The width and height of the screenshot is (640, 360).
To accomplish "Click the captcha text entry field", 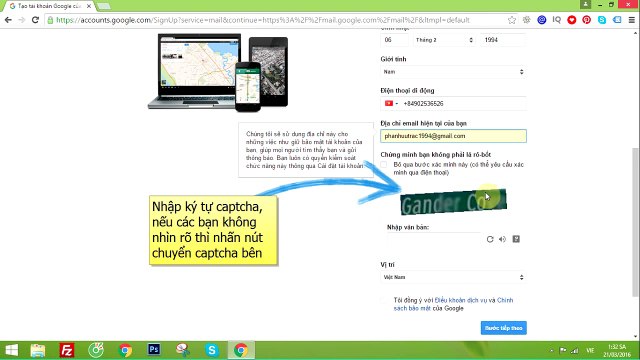I will pos(433,239).
